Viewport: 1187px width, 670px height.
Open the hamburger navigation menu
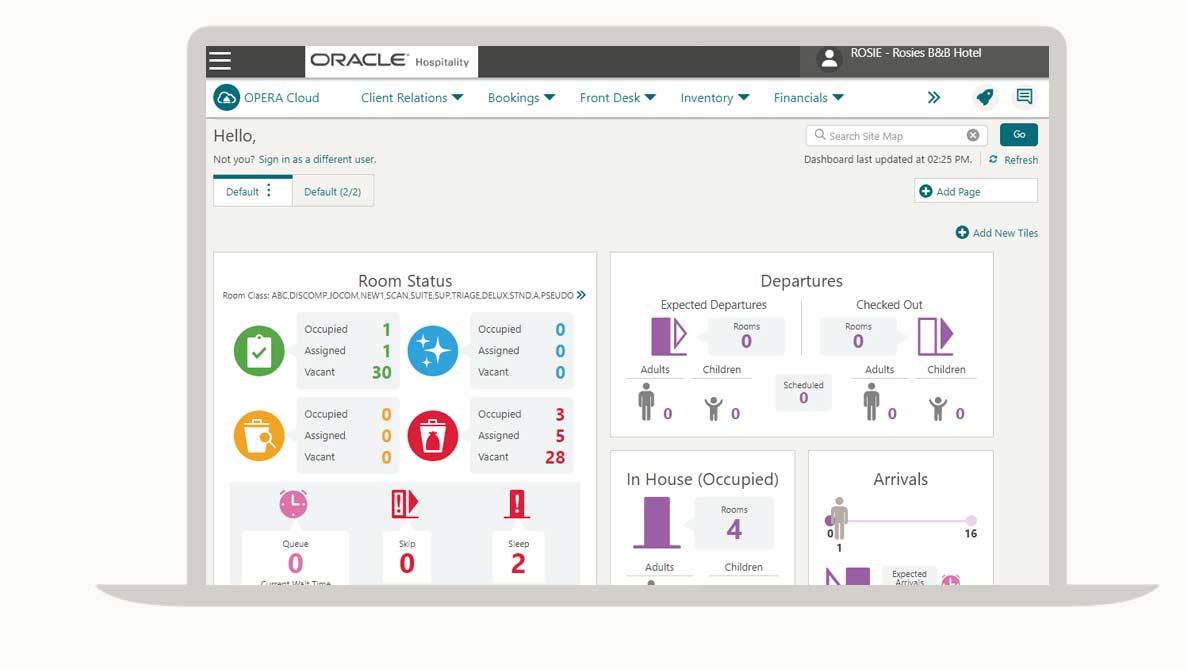click(x=220, y=60)
